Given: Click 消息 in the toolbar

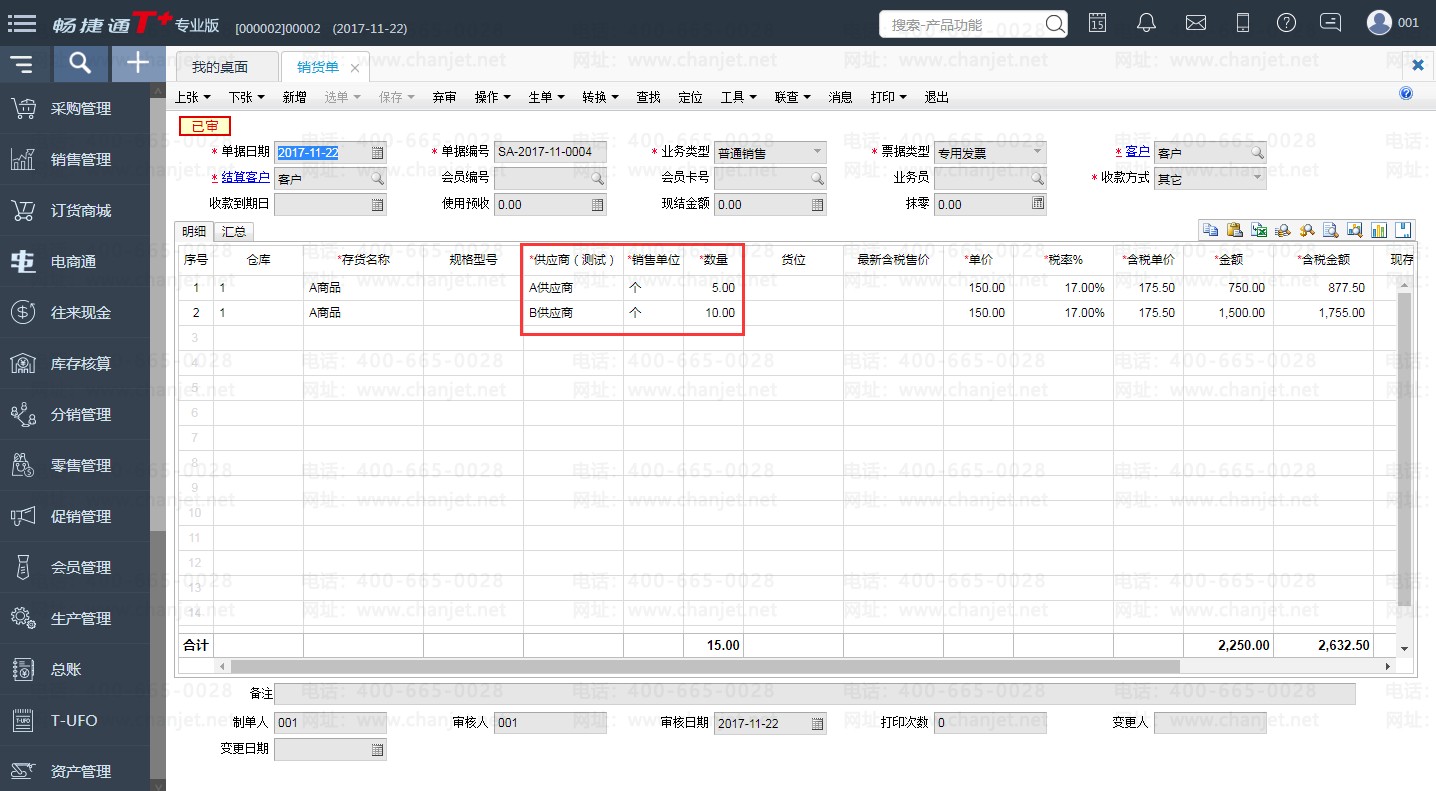Looking at the screenshot, I should click(x=840, y=97).
